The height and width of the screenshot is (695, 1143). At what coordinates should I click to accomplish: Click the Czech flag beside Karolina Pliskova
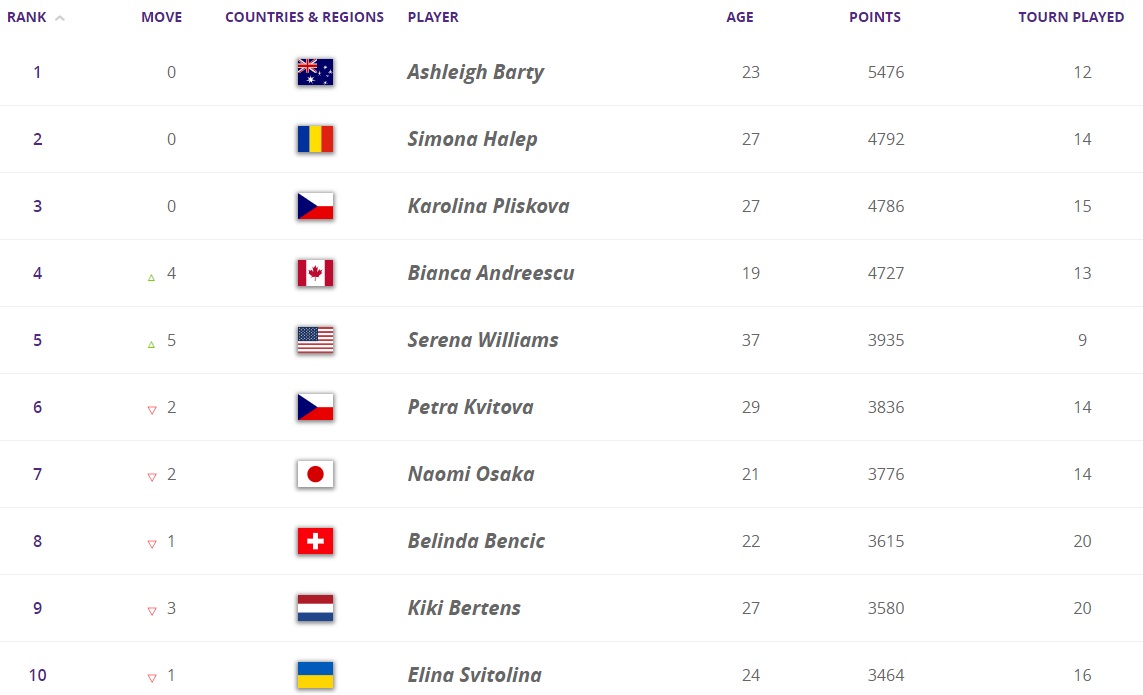click(x=315, y=206)
